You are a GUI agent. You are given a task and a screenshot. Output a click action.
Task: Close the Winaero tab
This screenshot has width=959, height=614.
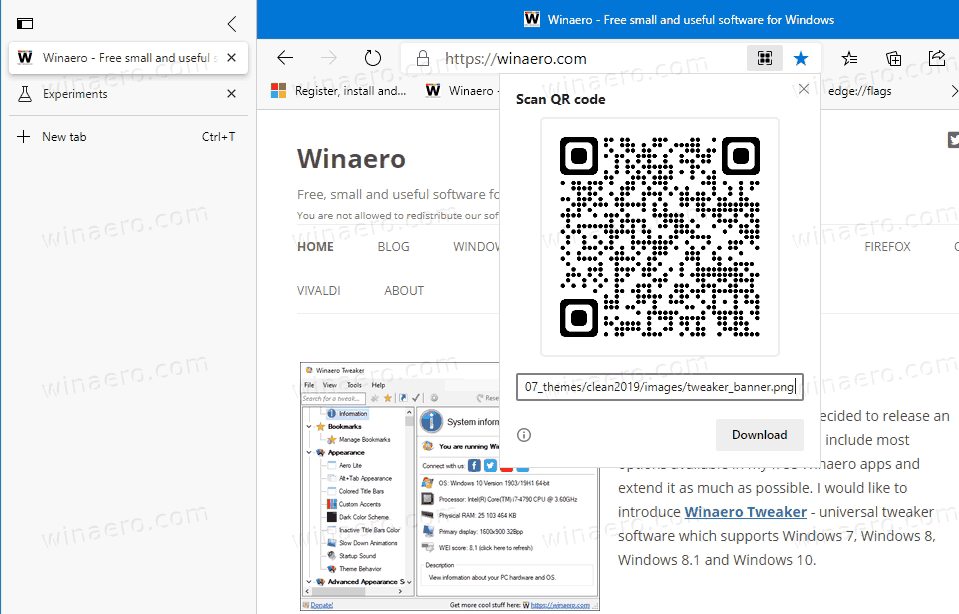click(x=231, y=57)
